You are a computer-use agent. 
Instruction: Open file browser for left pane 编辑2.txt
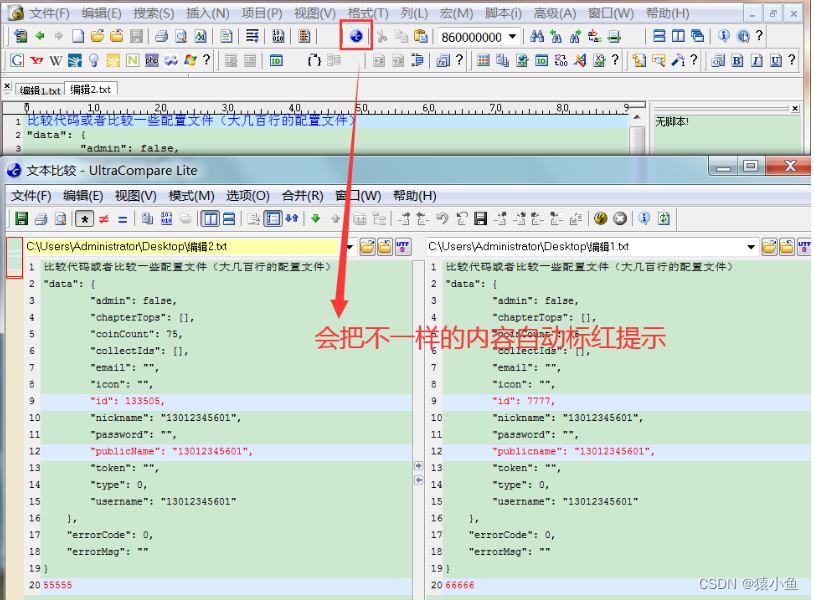tap(367, 247)
